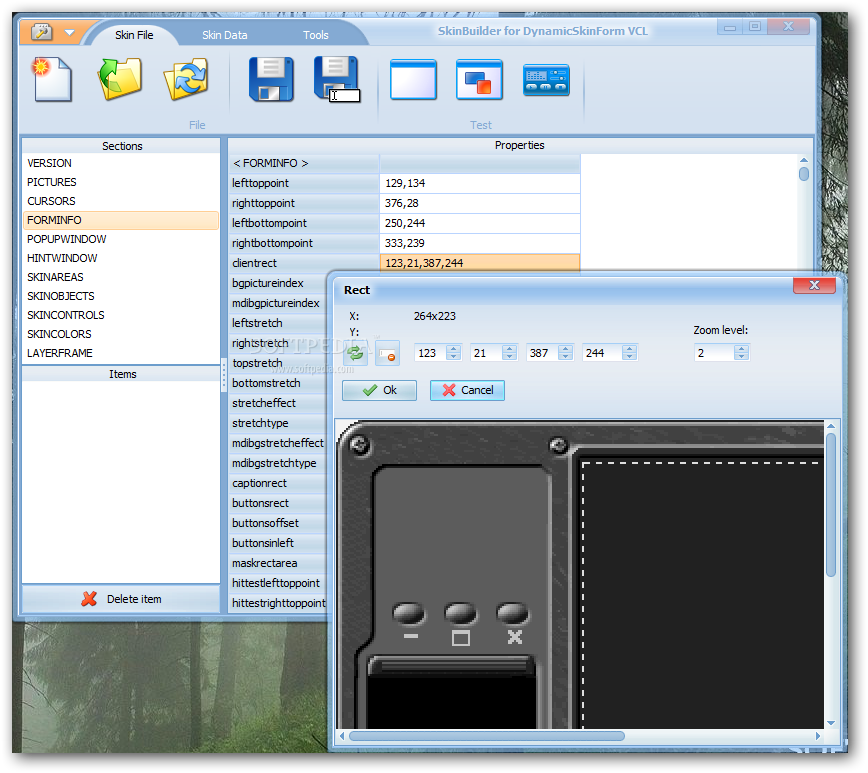Test skin with single form window icon
Viewport: 868px width, 773px height.
(x=413, y=80)
